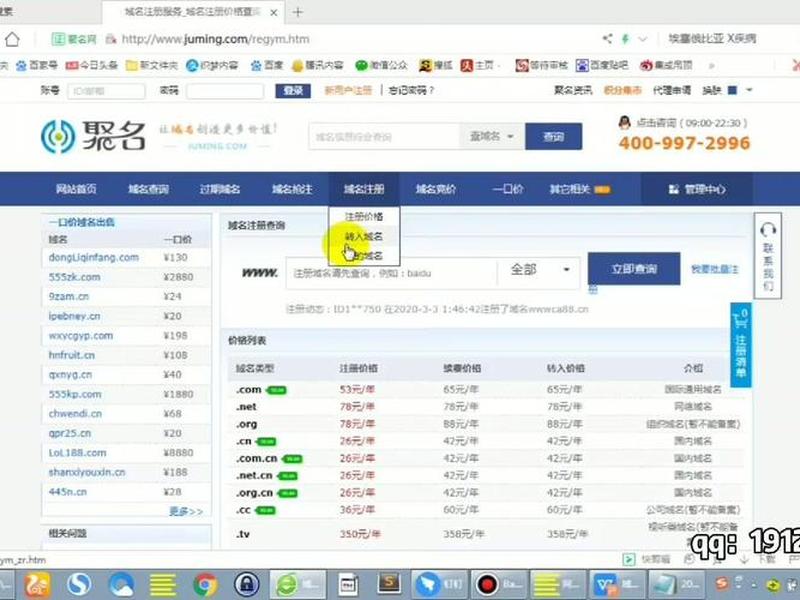Image resolution: width=800 pixels, height=600 pixels.
Task: Open the UC Browser taskbar icon
Action: [36, 585]
